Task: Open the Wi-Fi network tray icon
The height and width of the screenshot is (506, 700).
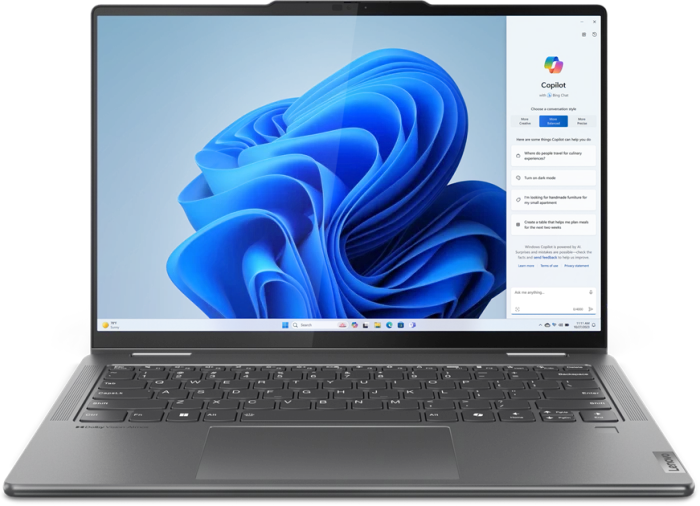Action: (x=554, y=325)
